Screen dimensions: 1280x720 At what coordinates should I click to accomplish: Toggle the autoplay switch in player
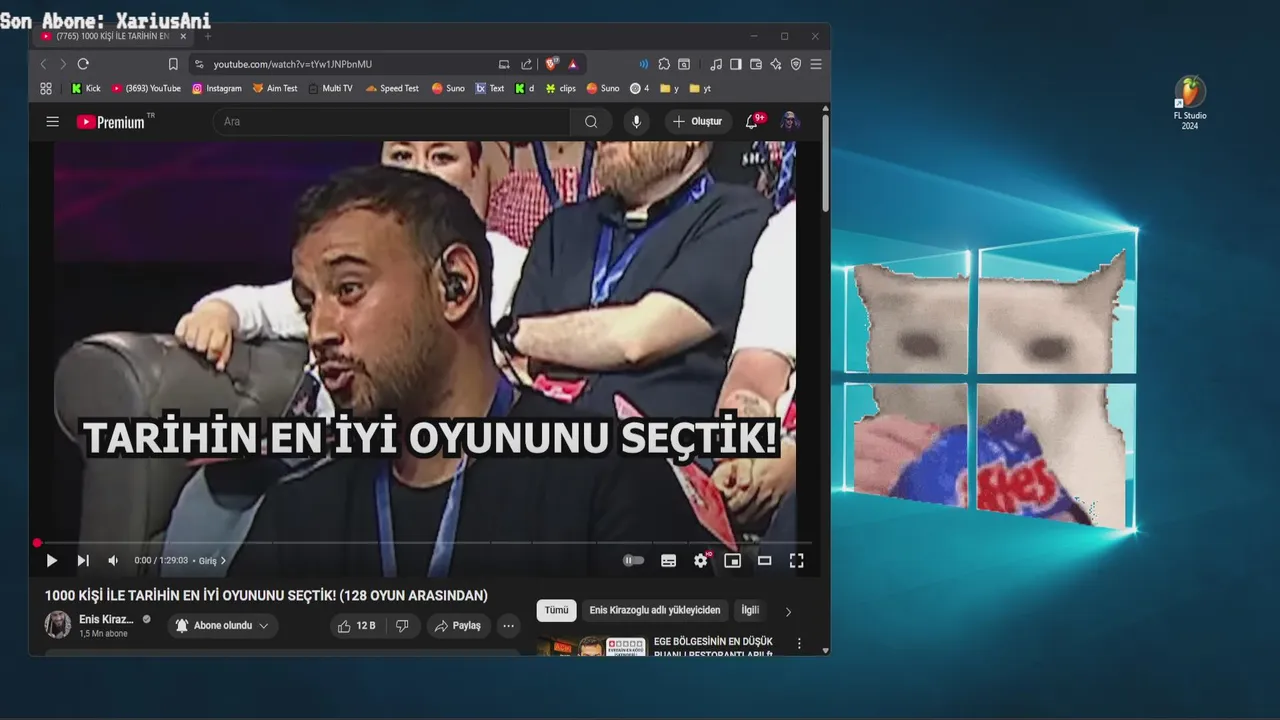coord(634,561)
